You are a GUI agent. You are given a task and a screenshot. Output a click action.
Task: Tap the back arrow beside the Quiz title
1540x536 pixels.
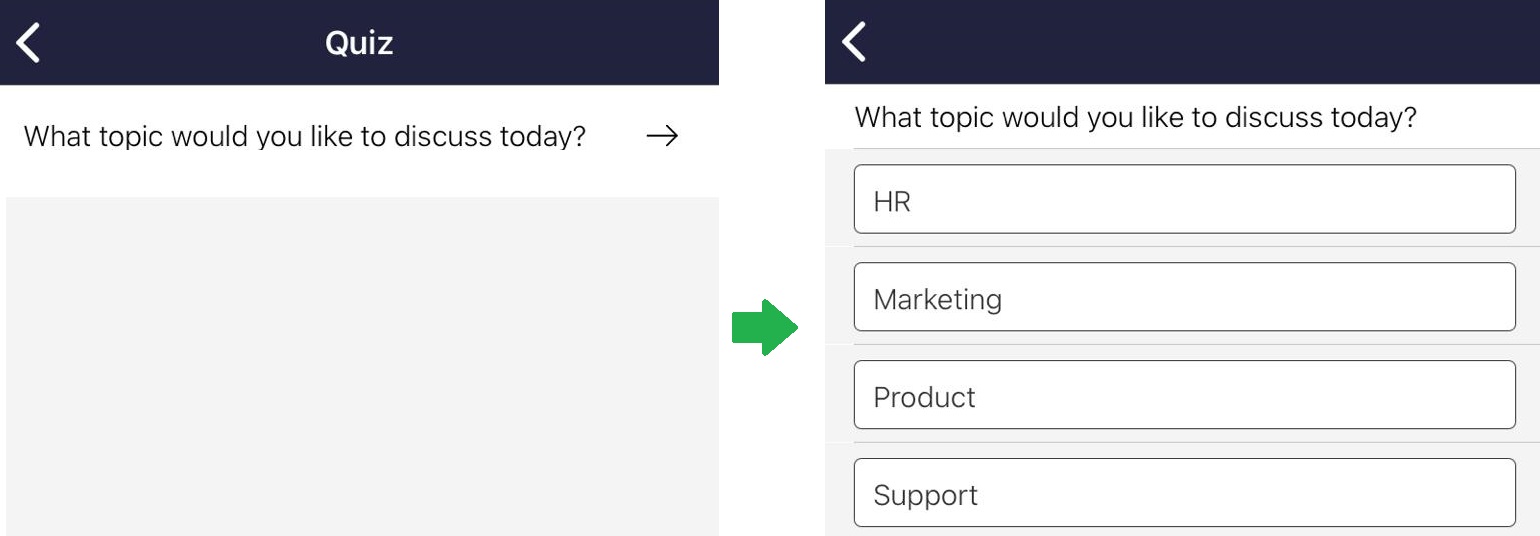[29, 43]
